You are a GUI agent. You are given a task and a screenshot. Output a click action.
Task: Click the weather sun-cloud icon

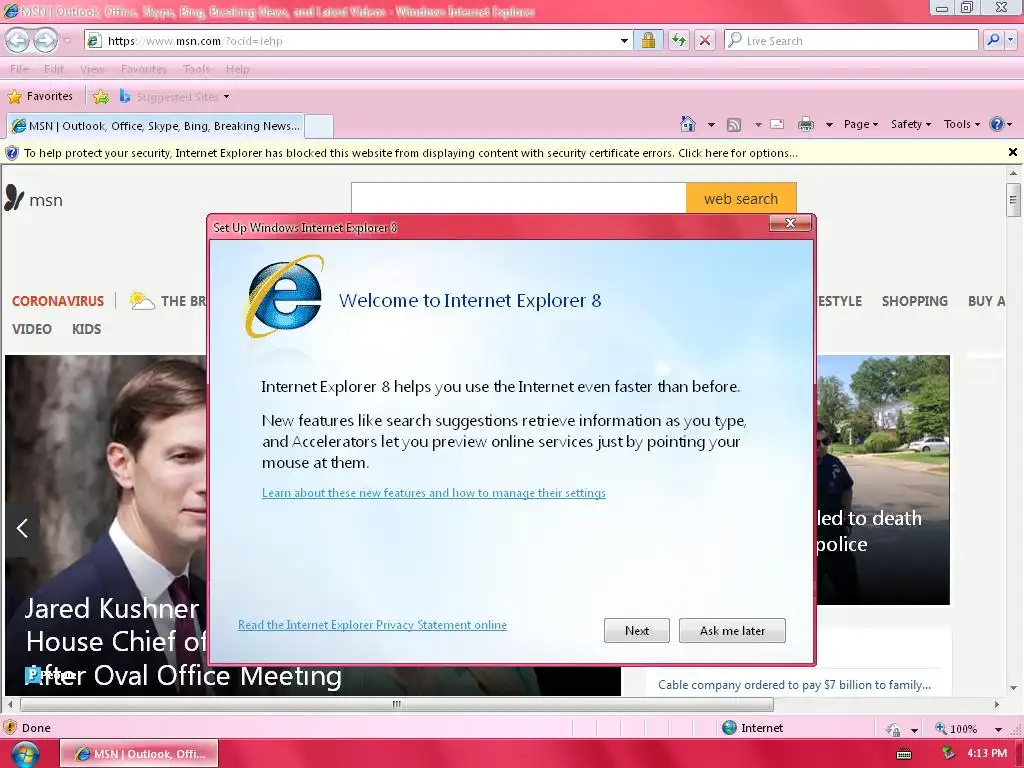142,300
